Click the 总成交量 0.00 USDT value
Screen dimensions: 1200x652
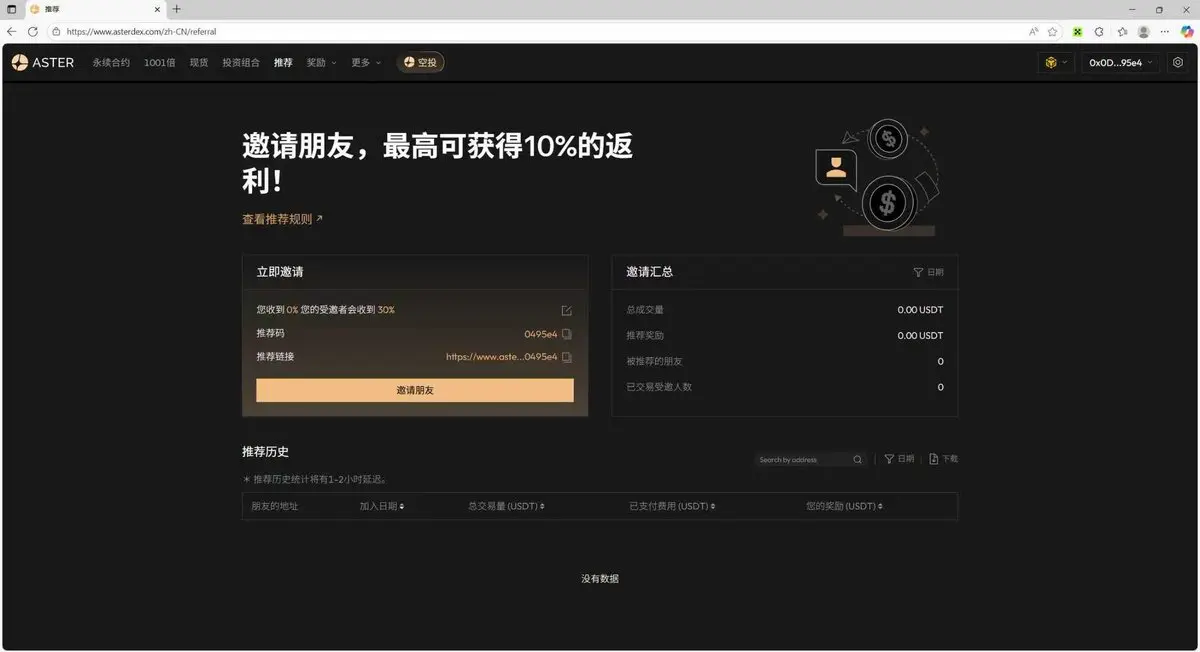920,310
